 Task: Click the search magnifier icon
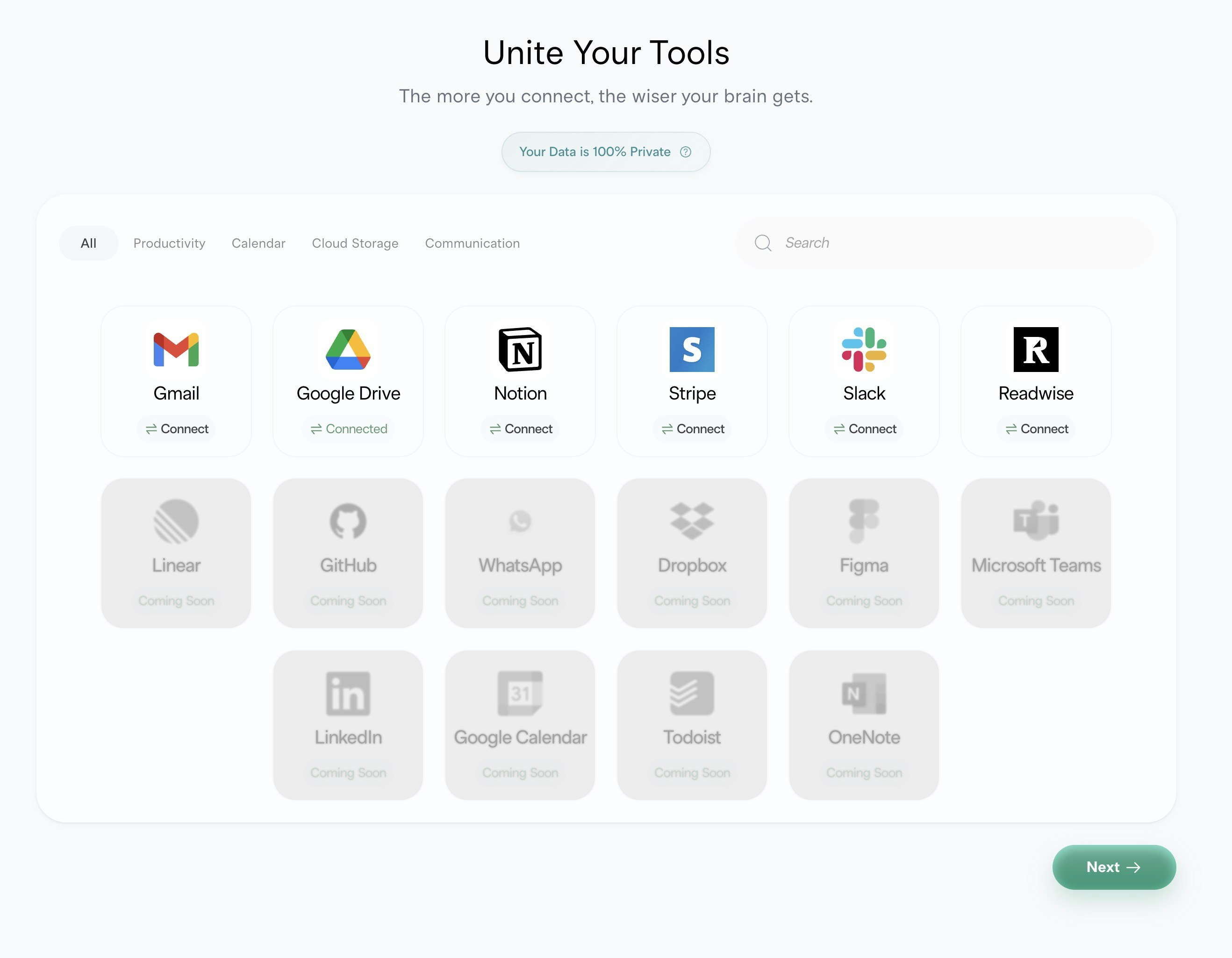coord(763,243)
